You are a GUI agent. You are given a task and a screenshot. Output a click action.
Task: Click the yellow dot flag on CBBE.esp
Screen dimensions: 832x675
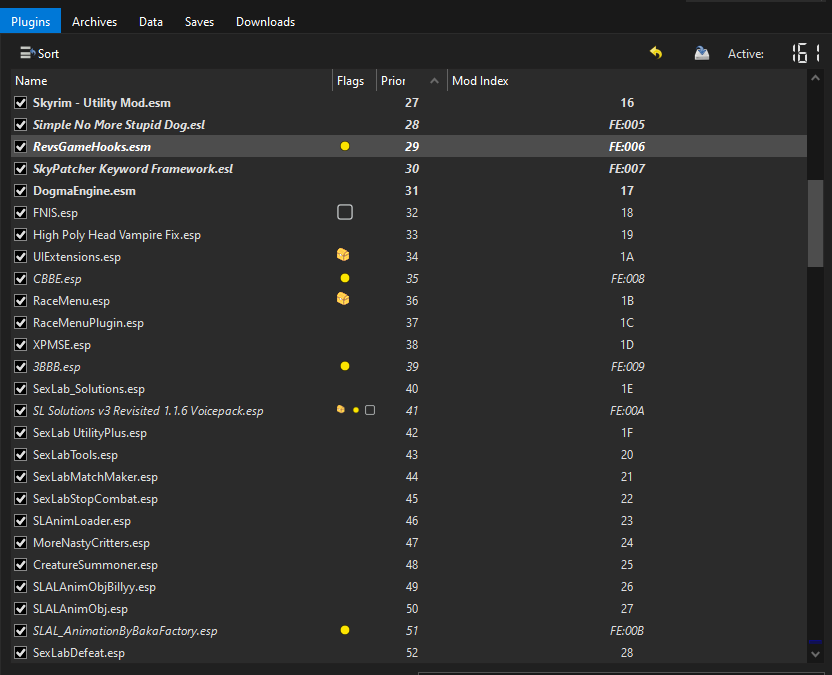(345, 278)
